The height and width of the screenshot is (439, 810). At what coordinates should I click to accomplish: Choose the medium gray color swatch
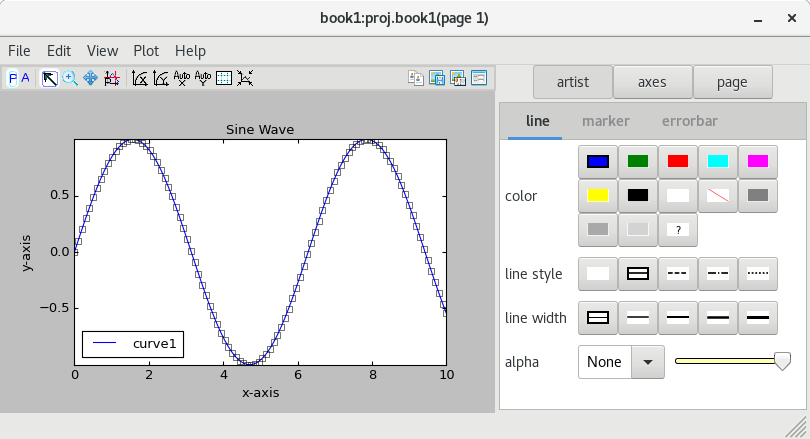598,230
